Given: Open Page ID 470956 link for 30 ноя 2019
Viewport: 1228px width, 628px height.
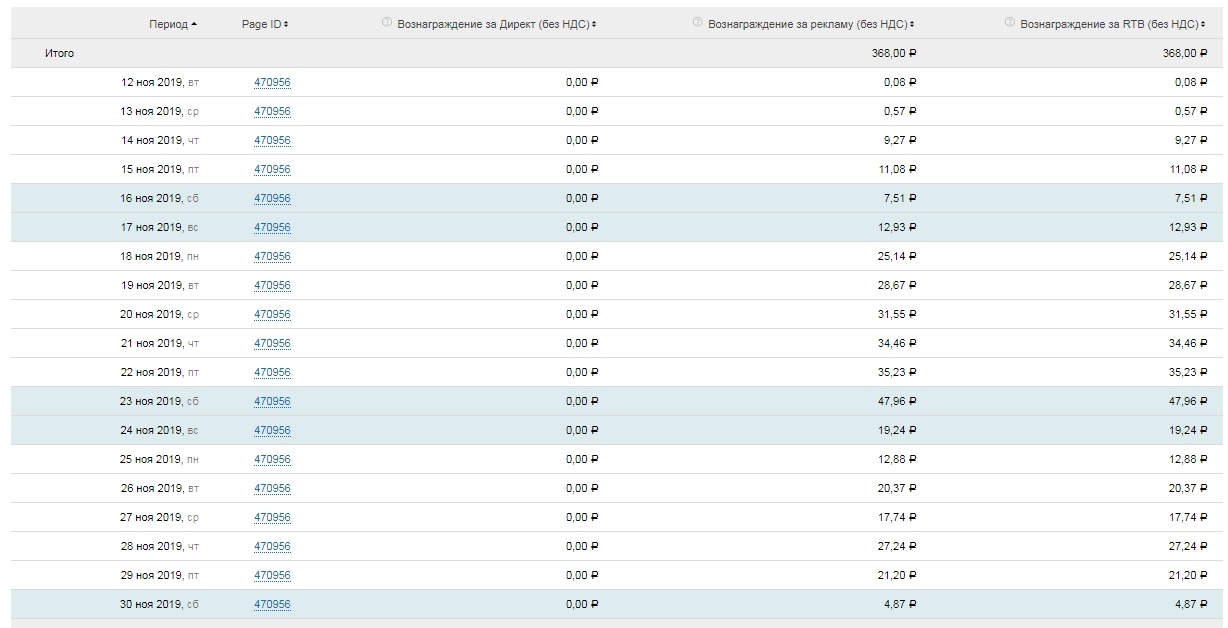Looking at the screenshot, I should (x=272, y=604).
